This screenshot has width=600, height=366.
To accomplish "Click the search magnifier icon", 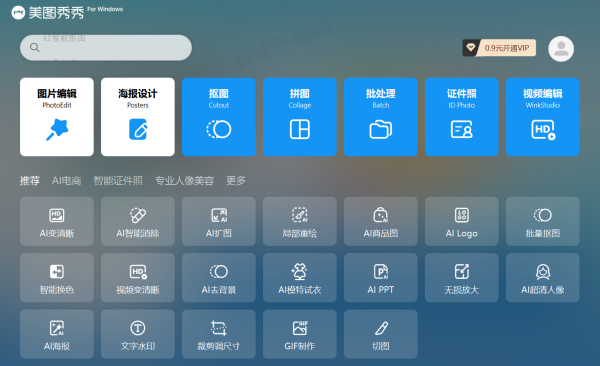I will 34,47.
